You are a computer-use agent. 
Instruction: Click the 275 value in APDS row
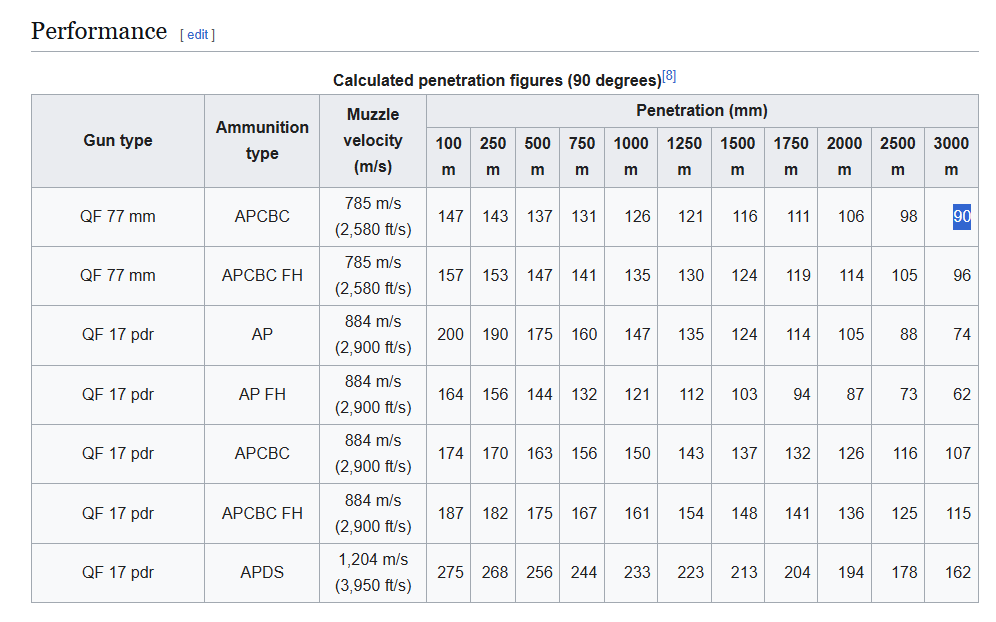click(450, 573)
